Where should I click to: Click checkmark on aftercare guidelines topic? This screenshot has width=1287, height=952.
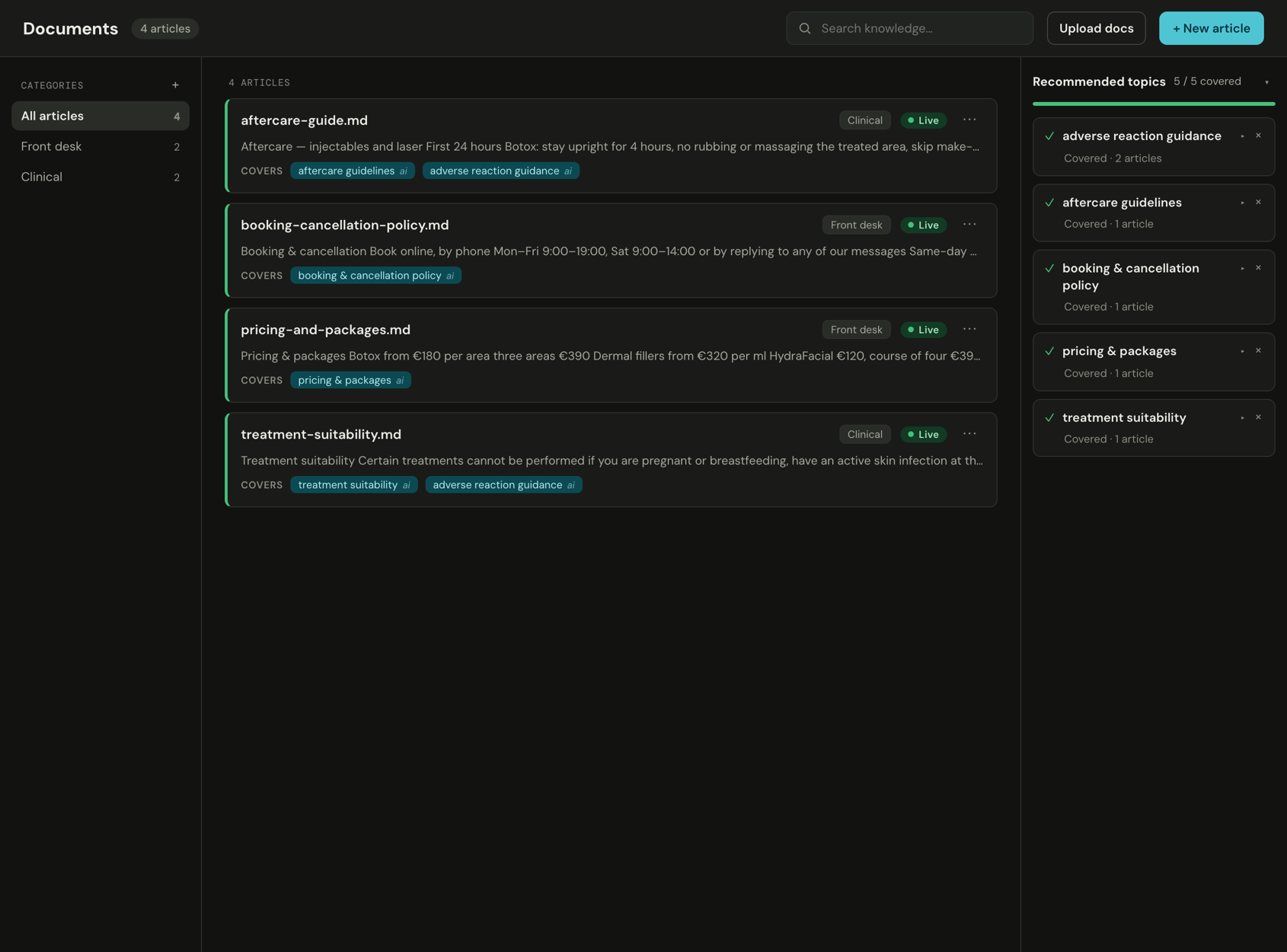point(1049,203)
